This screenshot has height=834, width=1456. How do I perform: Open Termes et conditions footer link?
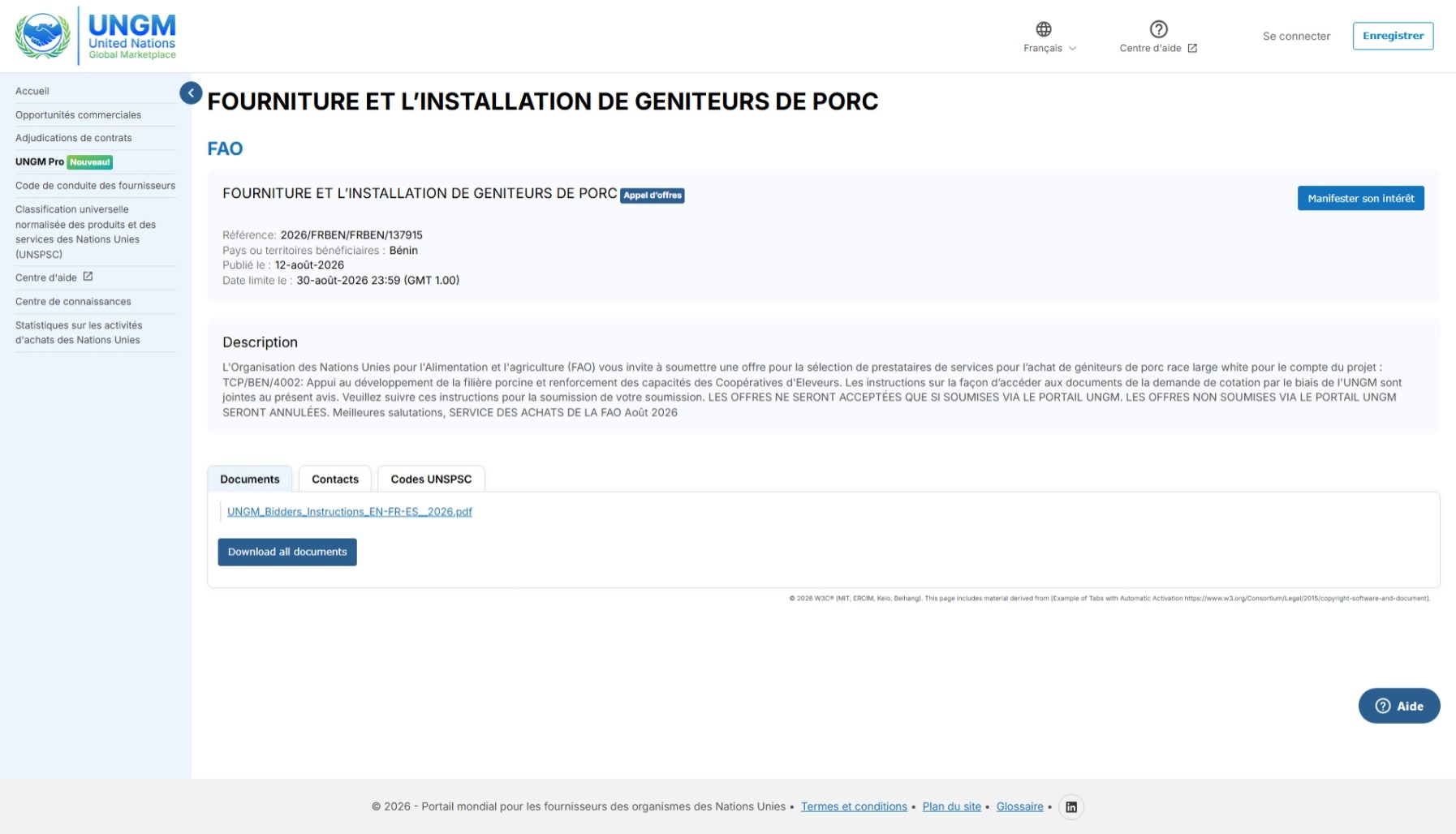click(x=854, y=807)
